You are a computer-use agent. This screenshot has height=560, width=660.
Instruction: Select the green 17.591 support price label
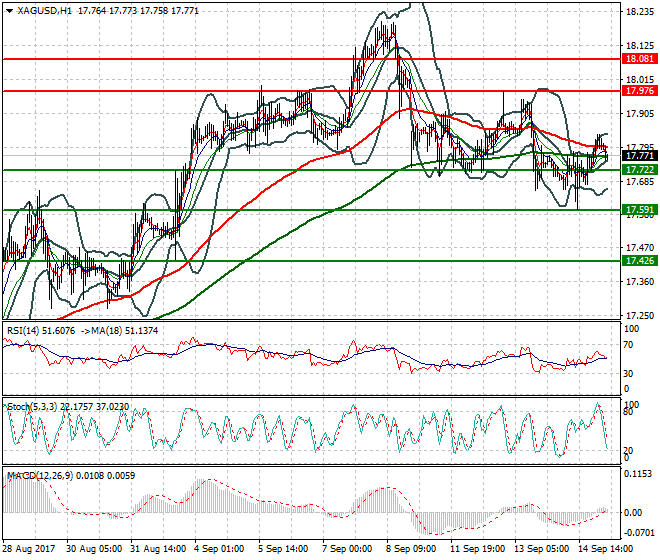click(x=640, y=210)
